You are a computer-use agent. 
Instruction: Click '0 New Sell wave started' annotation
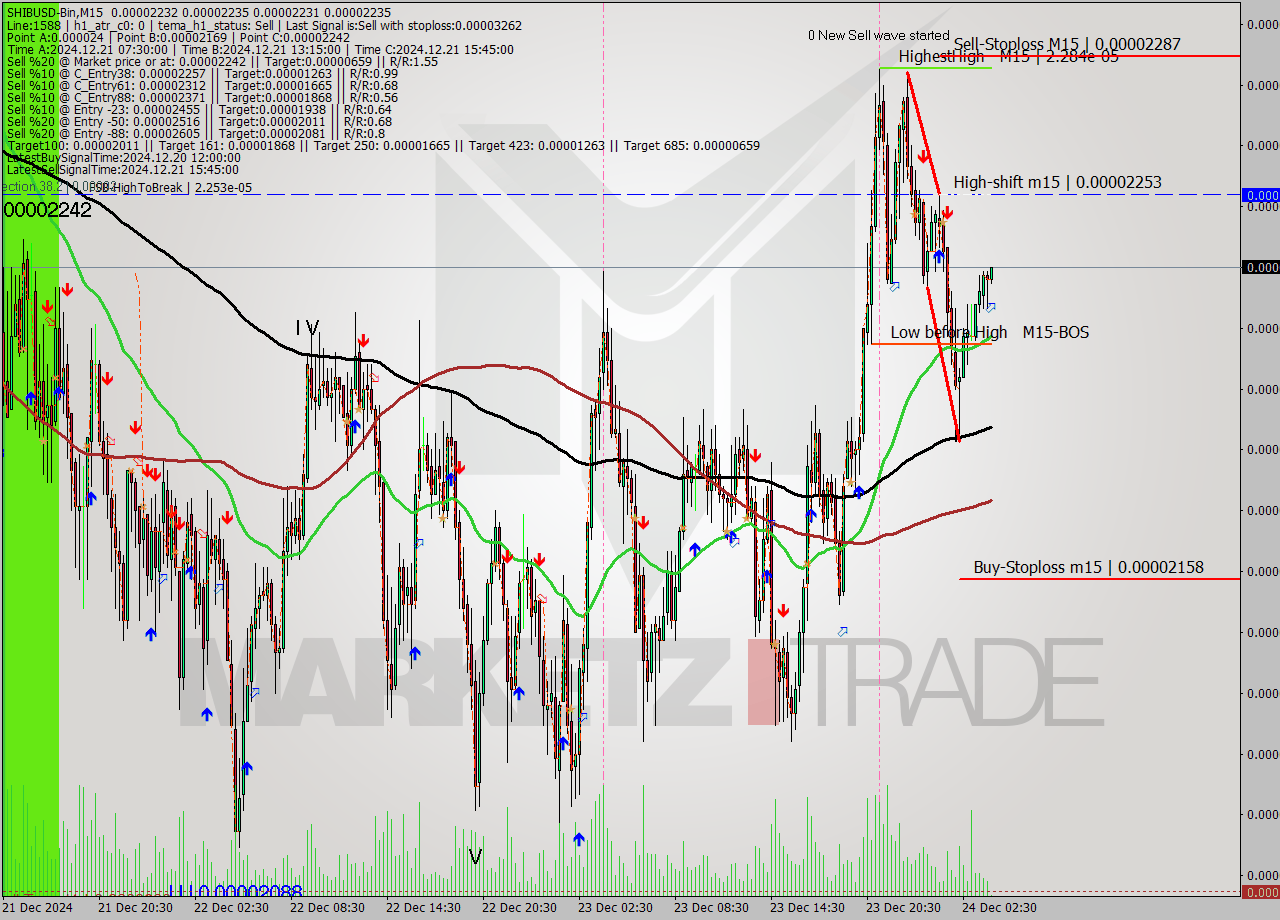coord(879,35)
